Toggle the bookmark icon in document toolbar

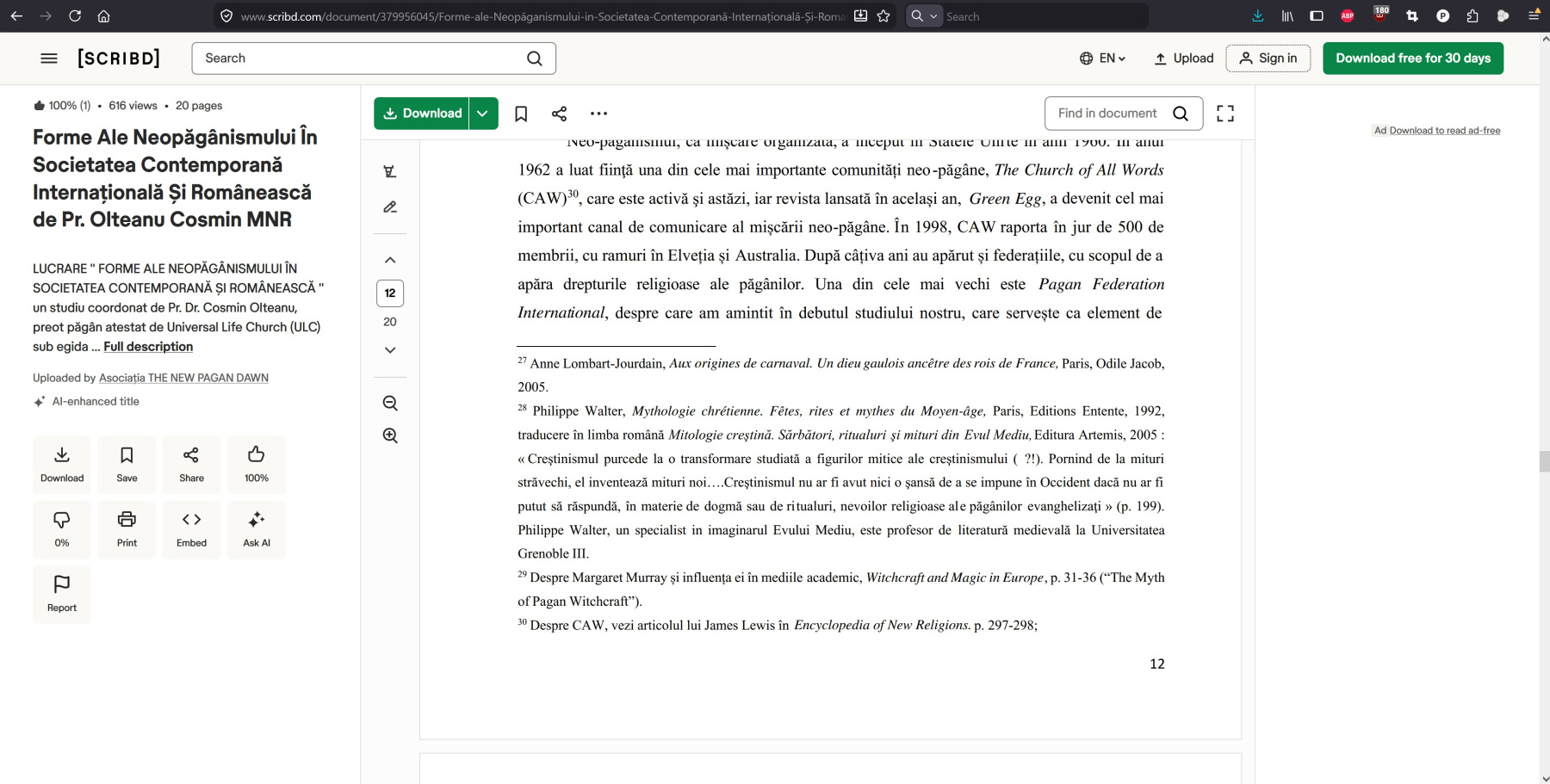coord(521,114)
